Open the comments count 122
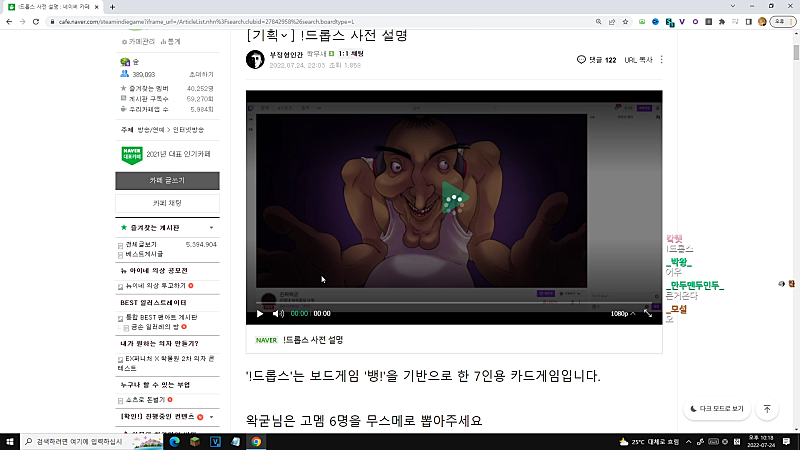The image size is (800, 450). pos(596,60)
